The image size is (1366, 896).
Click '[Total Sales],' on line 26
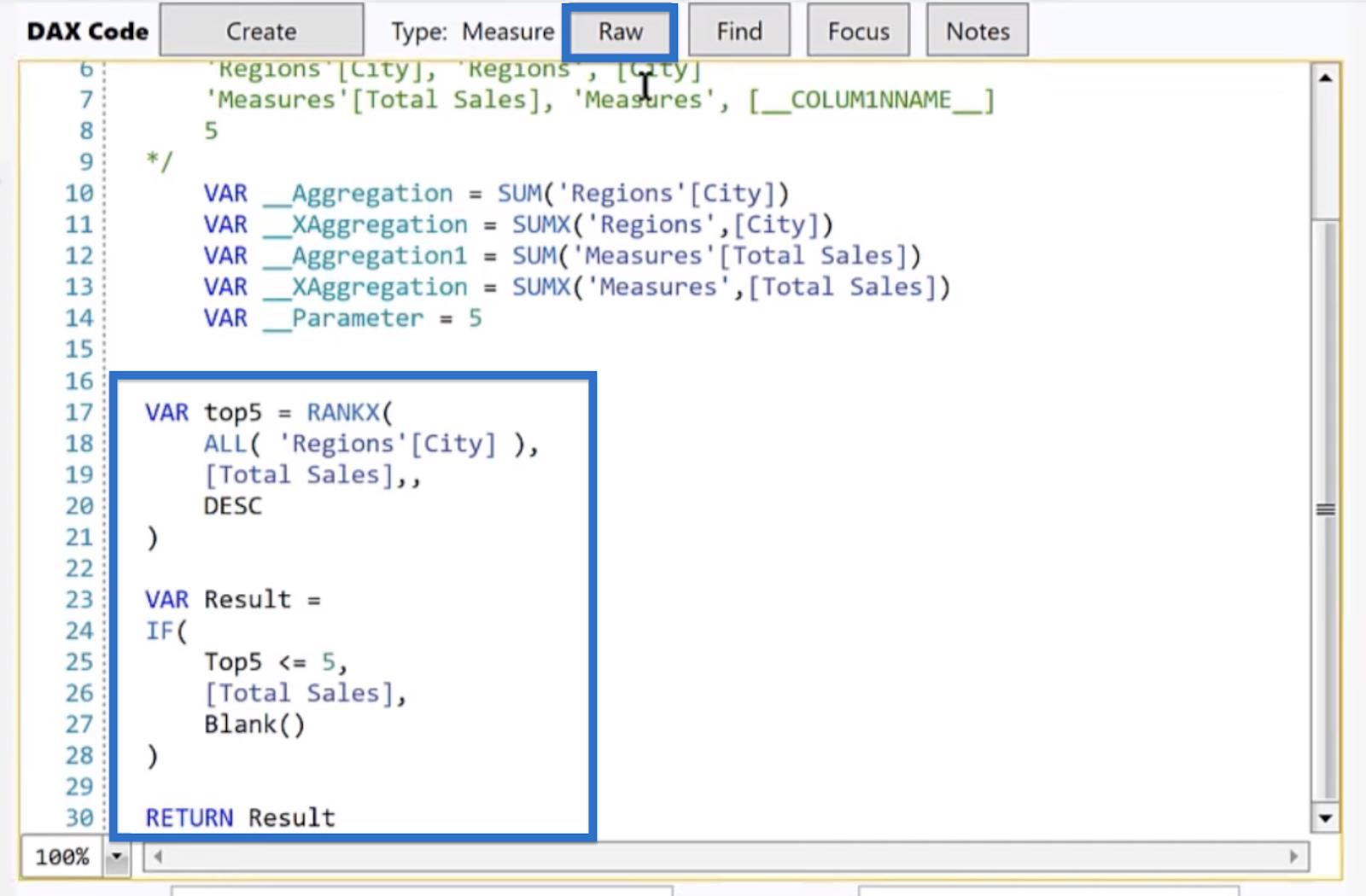(305, 693)
